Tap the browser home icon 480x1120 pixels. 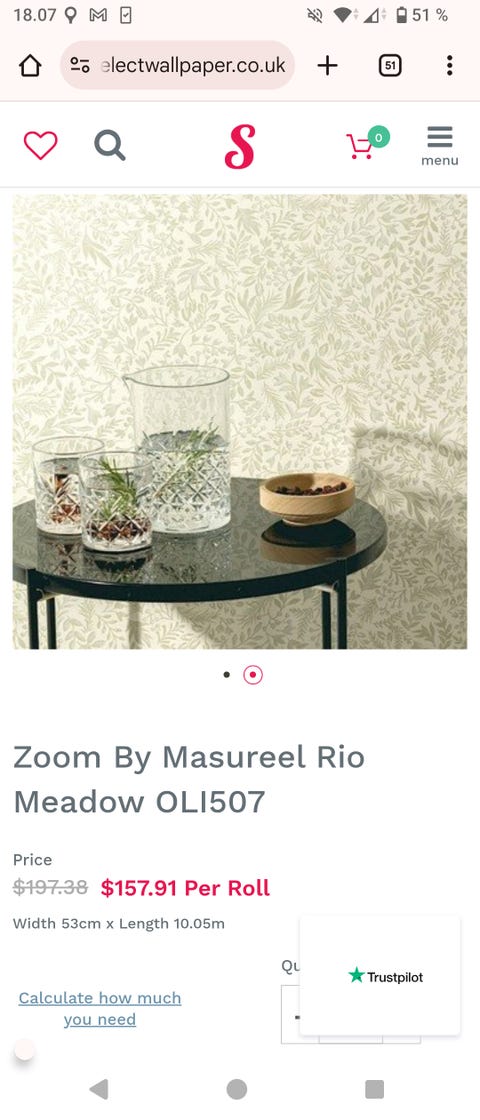coord(30,66)
